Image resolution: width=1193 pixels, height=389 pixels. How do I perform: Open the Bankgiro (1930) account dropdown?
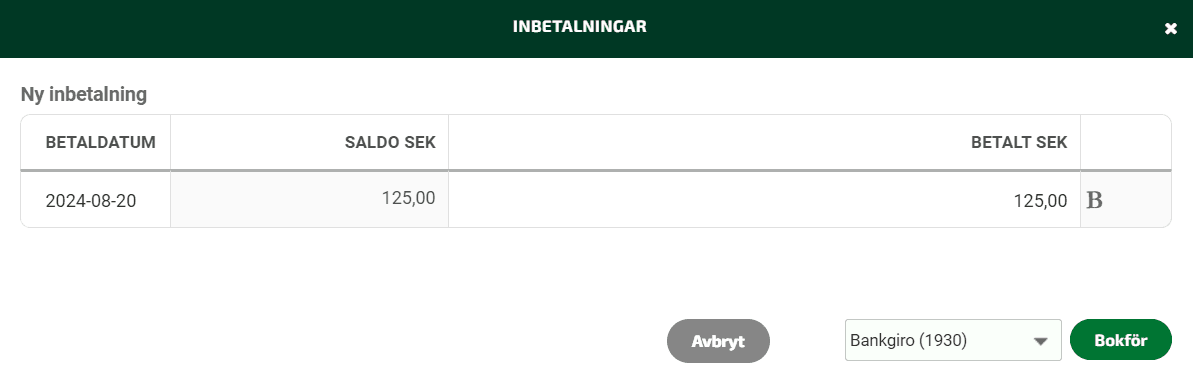(x=953, y=340)
